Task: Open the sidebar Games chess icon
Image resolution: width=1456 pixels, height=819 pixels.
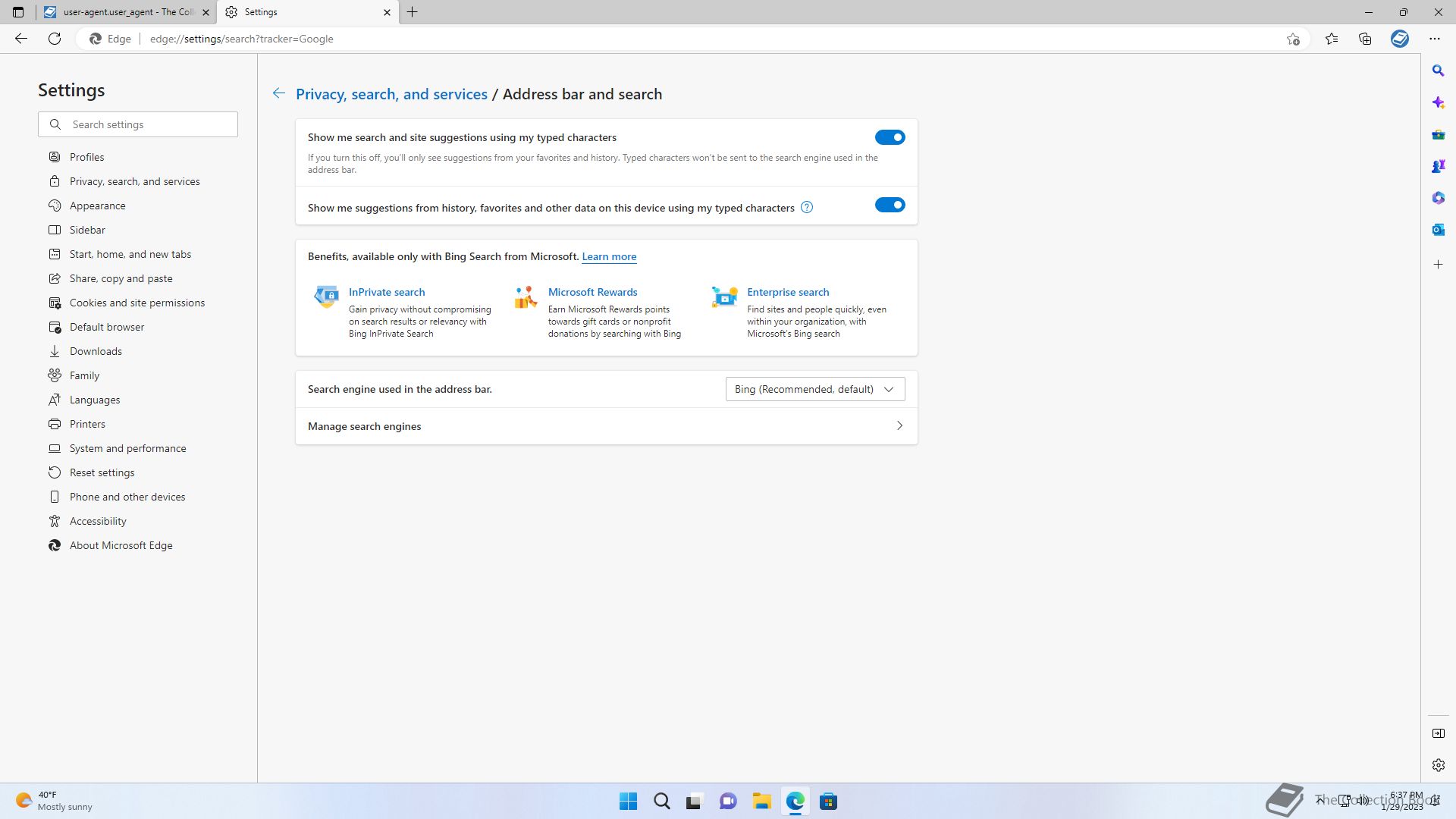Action: 1439,166
